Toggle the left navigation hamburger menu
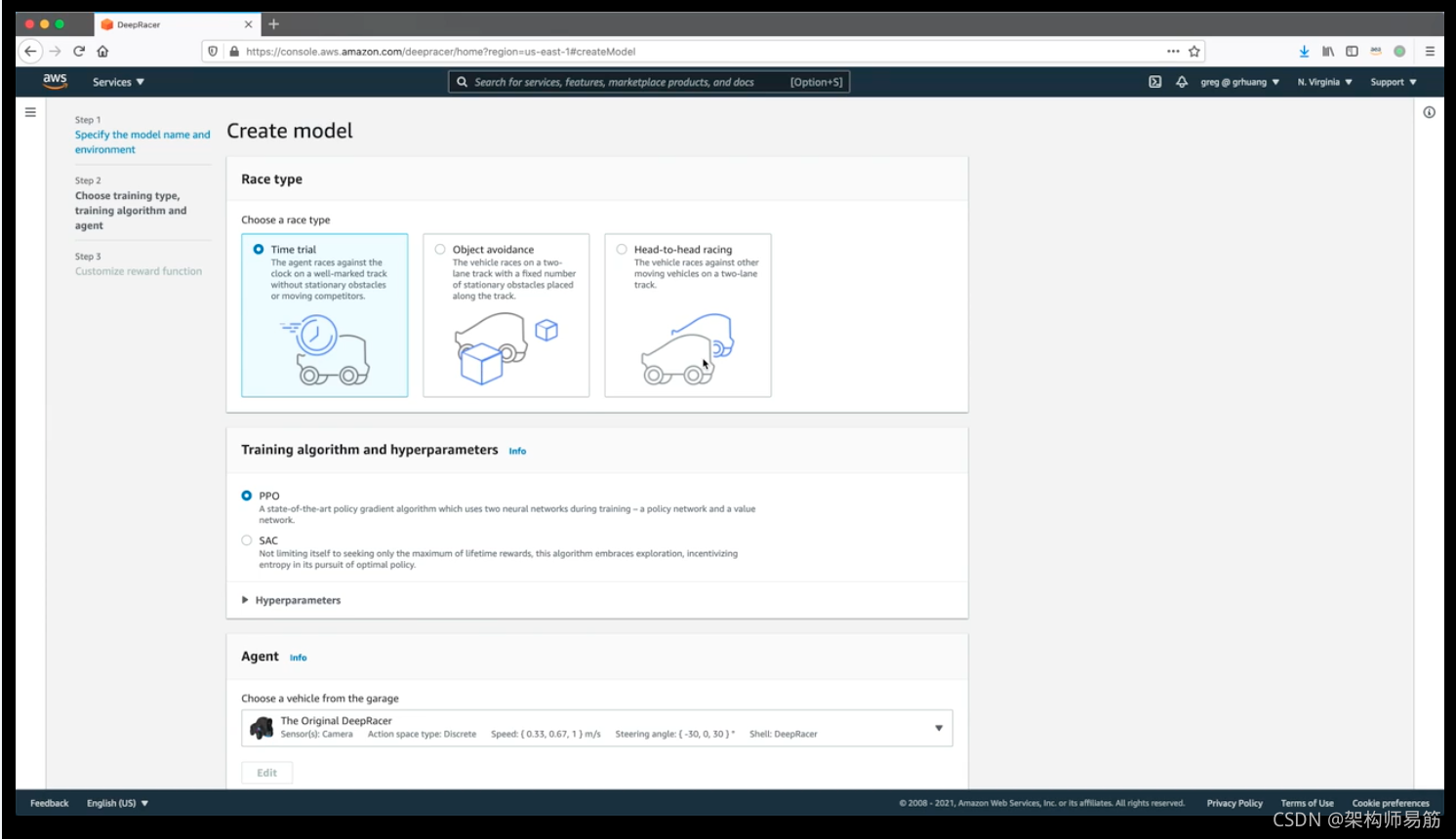The image size is (1456, 839). [30, 112]
